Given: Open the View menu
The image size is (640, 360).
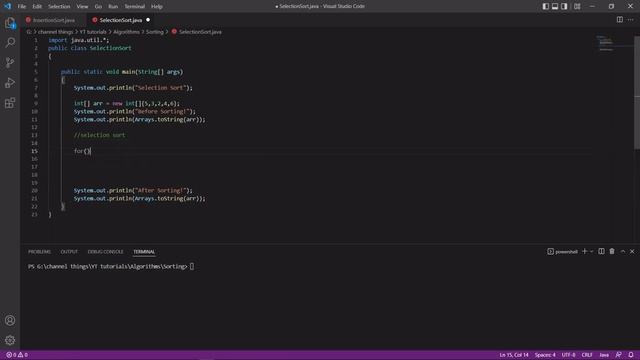Looking at the screenshot, I should click(x=82, y=7).
